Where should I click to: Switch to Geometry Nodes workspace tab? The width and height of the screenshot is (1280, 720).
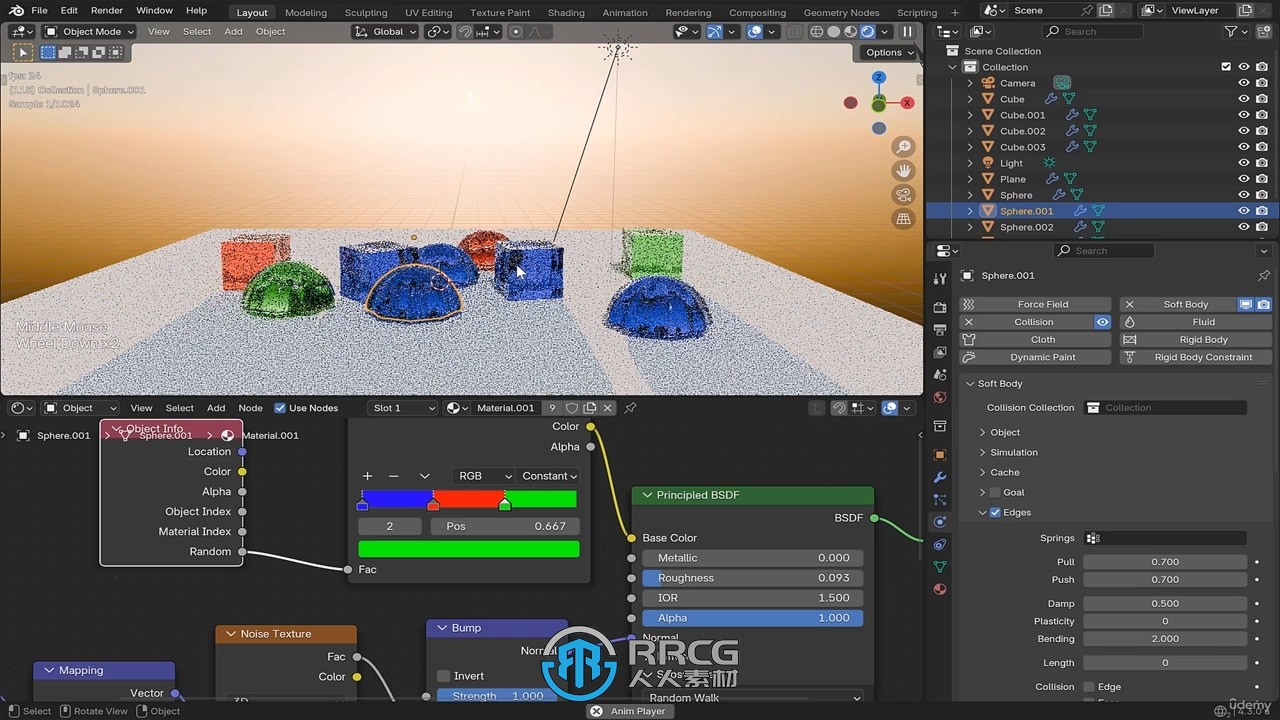tap(841, 12)
